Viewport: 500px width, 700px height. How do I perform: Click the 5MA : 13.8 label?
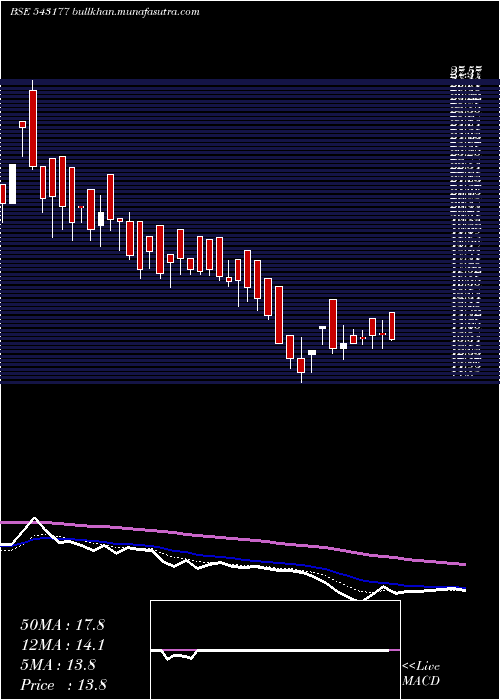point(58,665)
